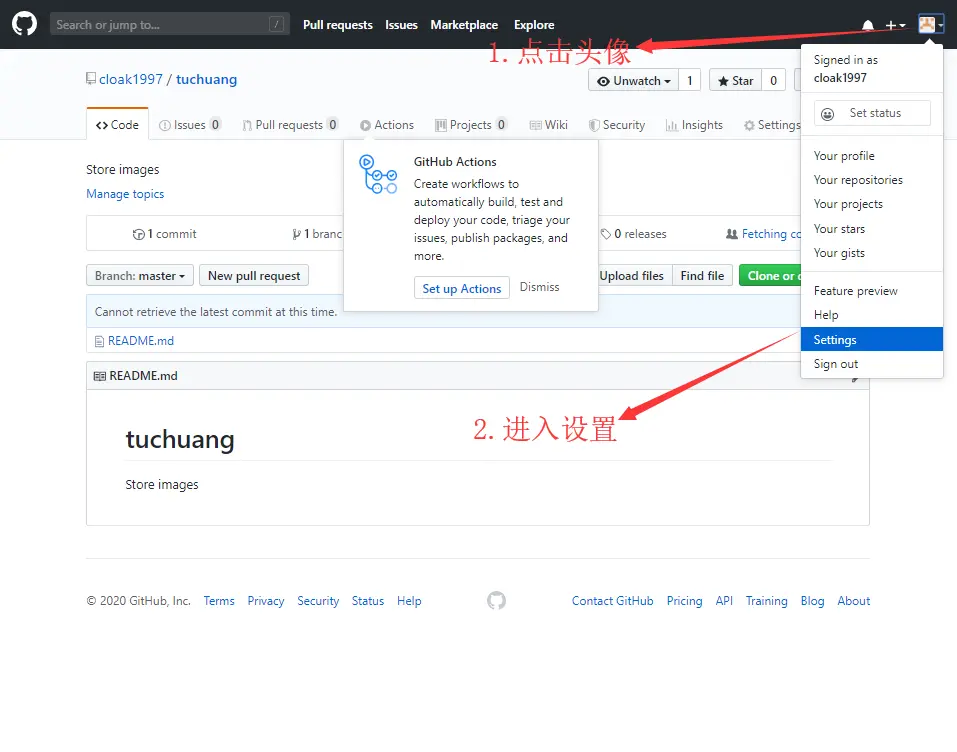Go to Marketplace in the header
This screenshot has height=752, width=957.
click(464, 25)
